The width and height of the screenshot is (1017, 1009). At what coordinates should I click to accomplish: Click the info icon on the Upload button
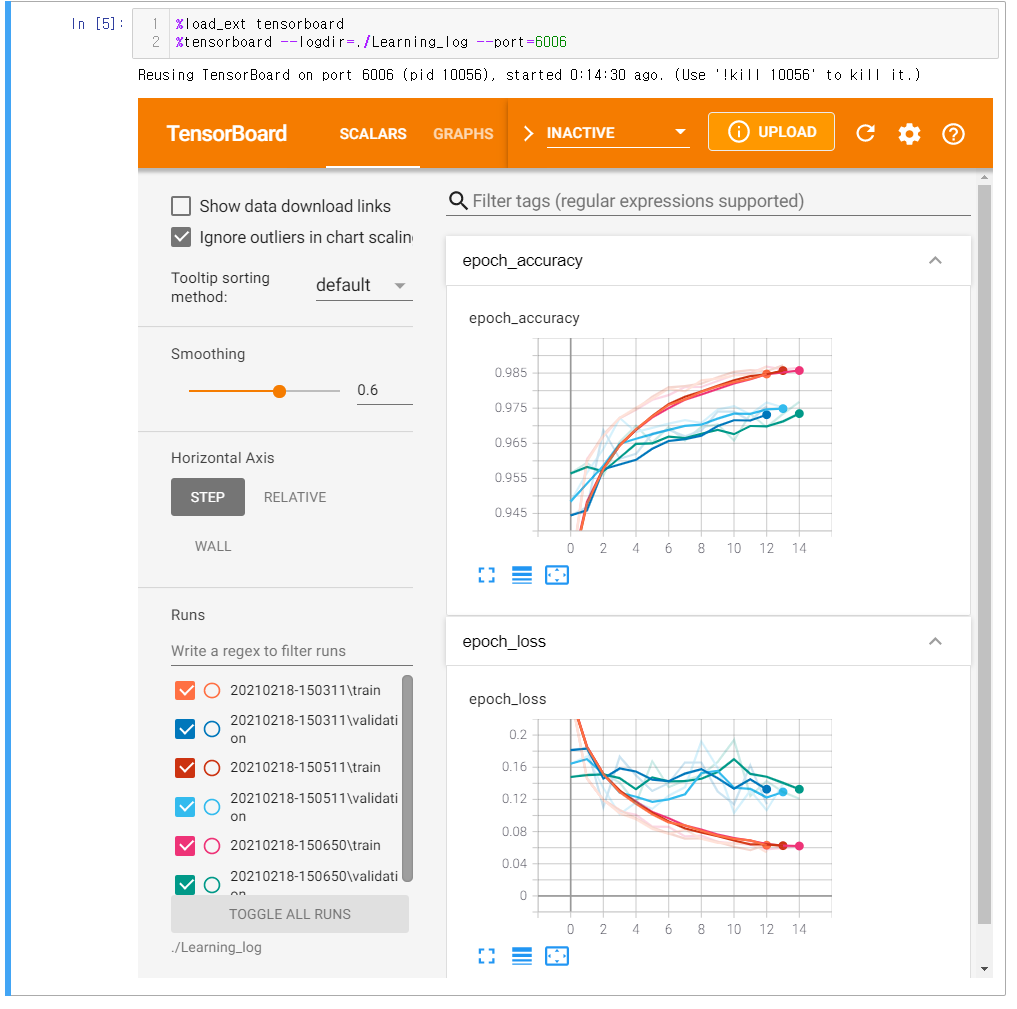point(738,132)
